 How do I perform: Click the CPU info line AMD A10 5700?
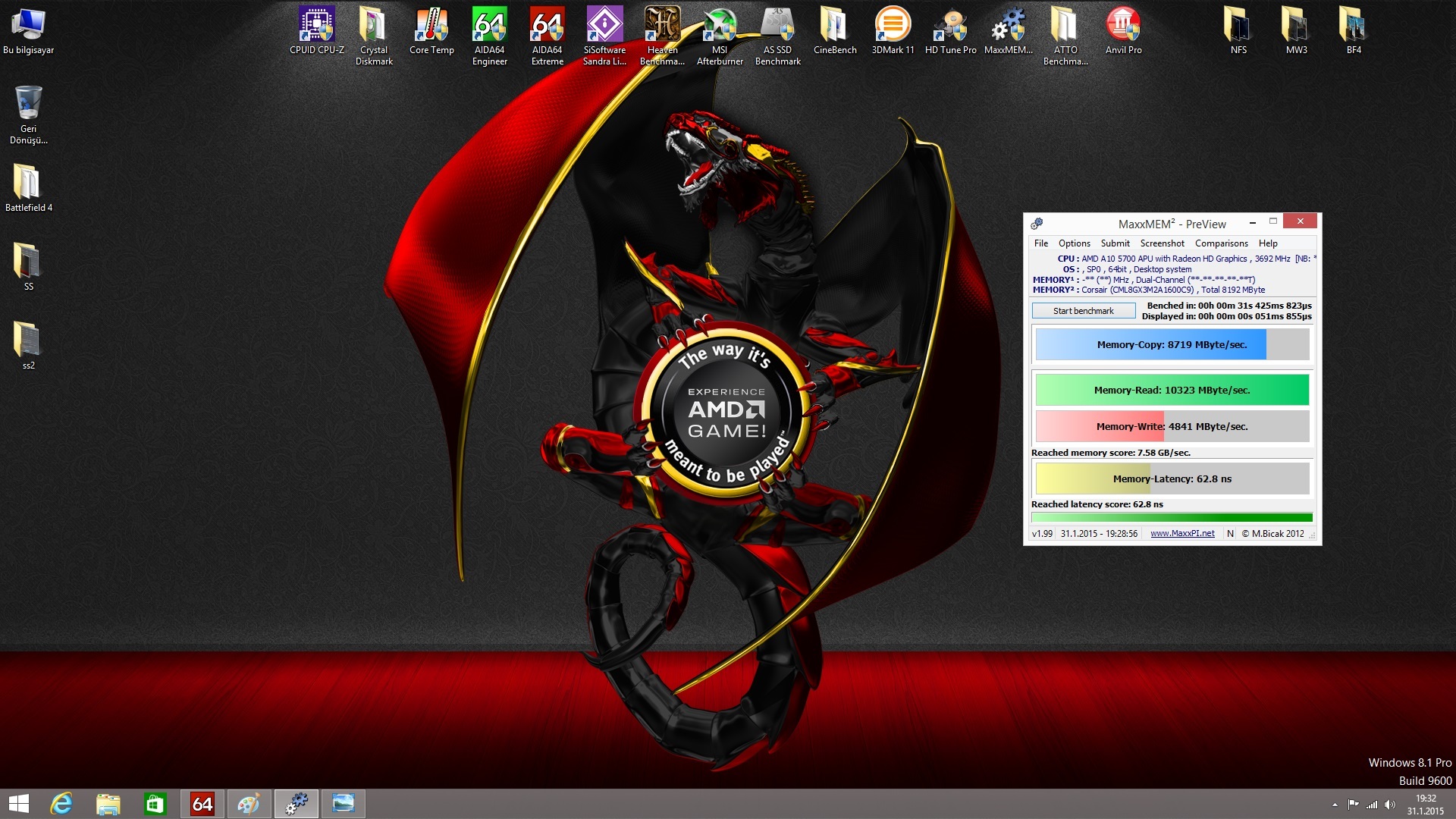point(1185,259)
